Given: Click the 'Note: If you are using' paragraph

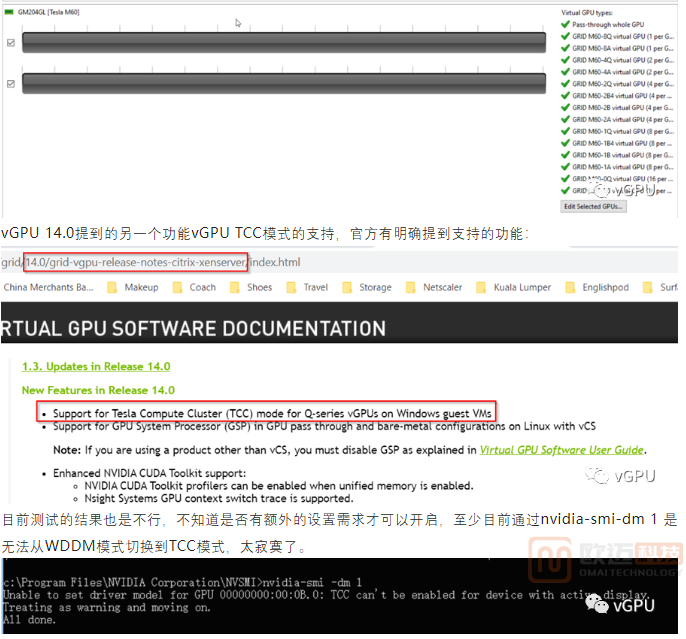Looking at the screenshot, I should coord(350,450).
